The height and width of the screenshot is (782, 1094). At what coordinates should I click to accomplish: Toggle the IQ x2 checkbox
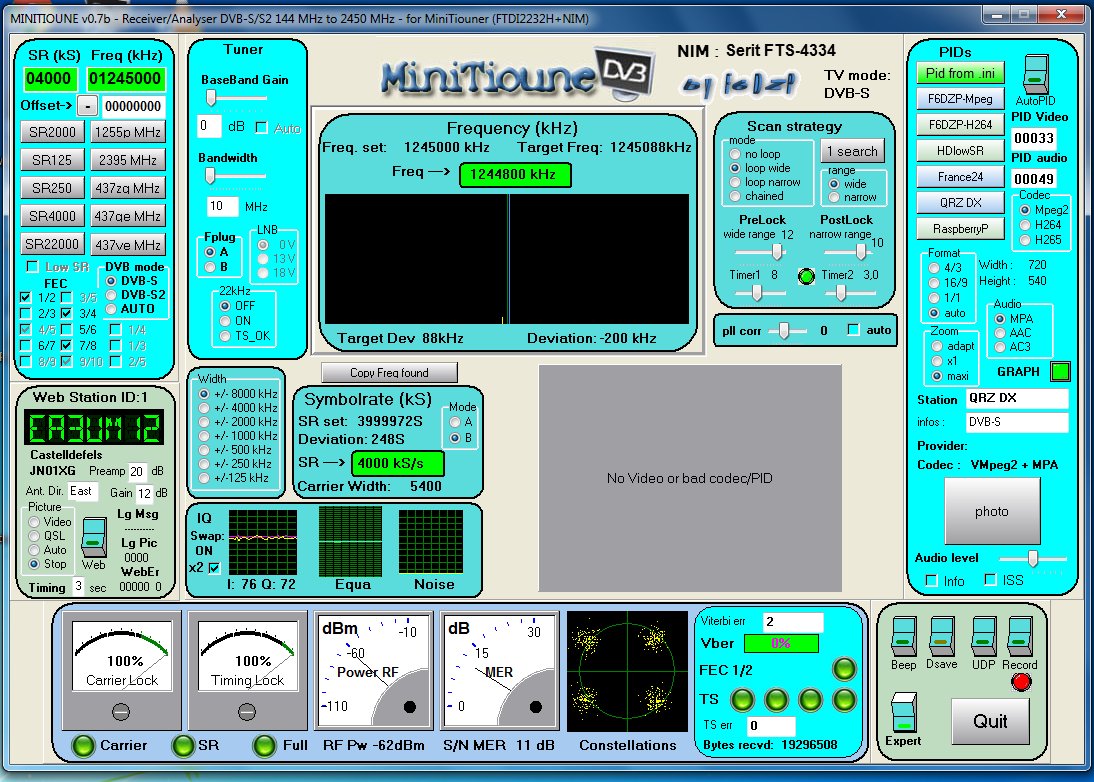point(214,568)
